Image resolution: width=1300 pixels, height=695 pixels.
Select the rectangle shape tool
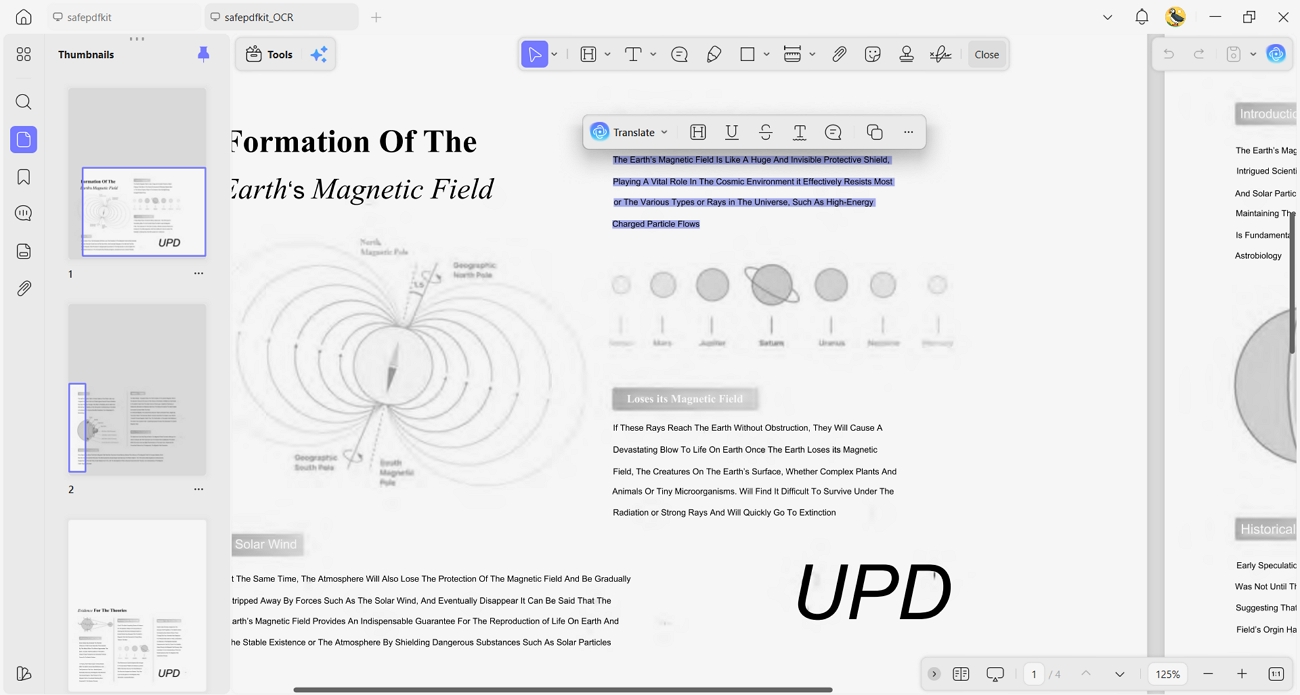click(747, 55)
